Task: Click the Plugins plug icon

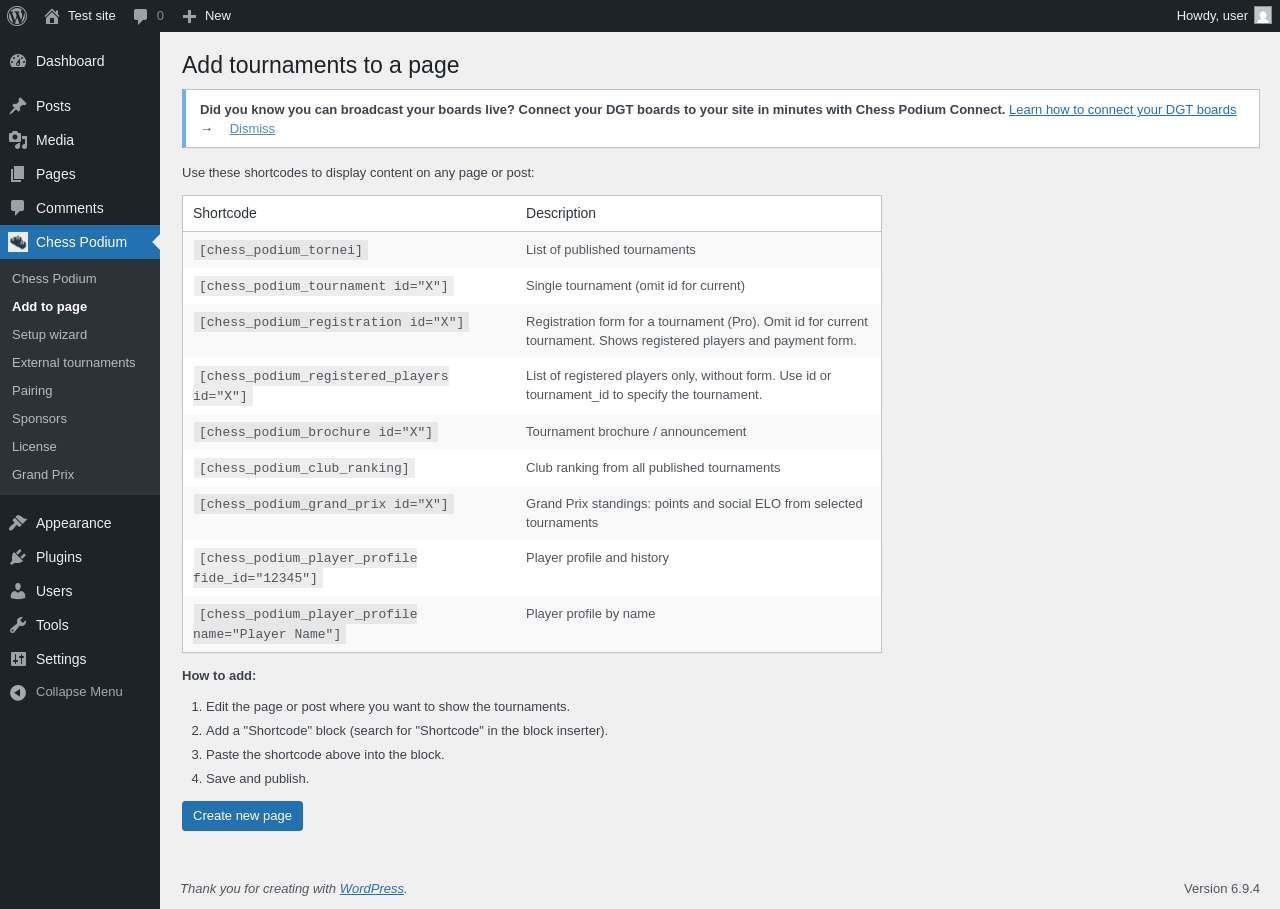Action: [x=18, y=557]
